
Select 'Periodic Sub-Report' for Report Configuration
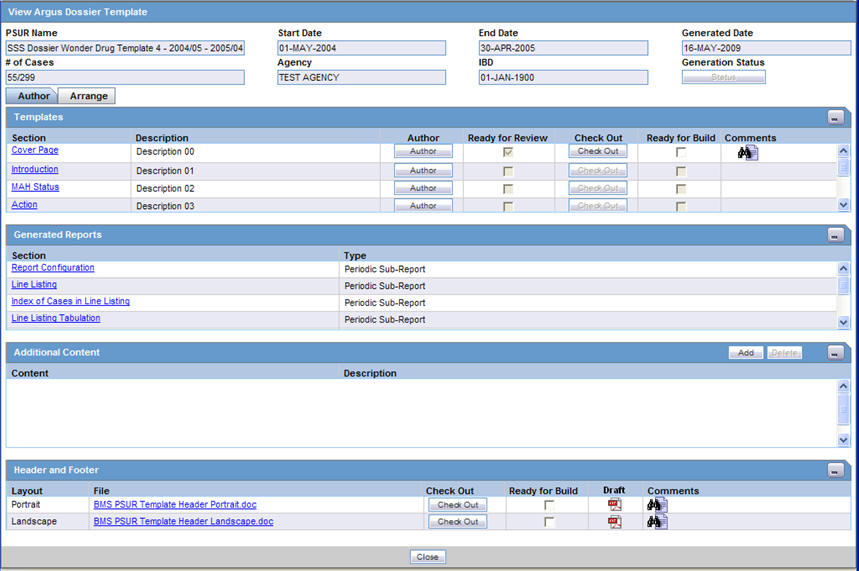(x=385, y=269)
